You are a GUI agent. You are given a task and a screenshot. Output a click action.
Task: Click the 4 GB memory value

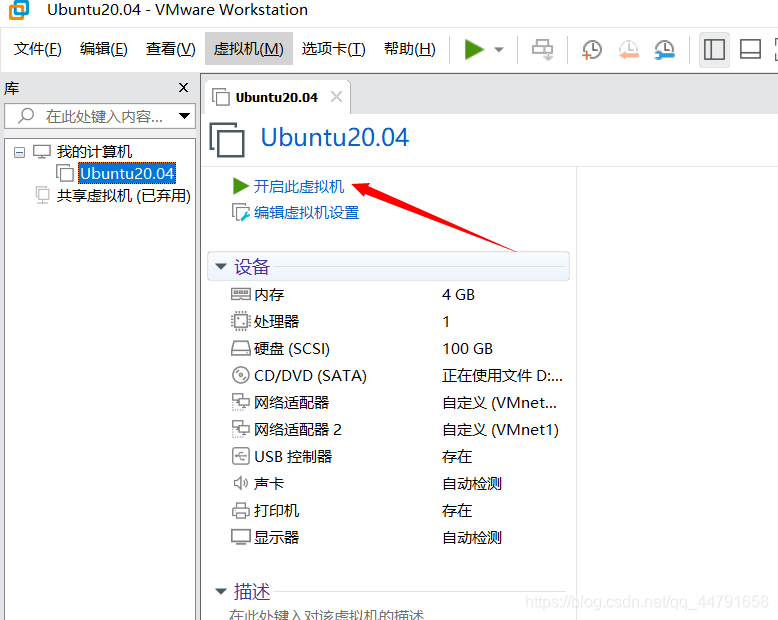tap(458, 295)
